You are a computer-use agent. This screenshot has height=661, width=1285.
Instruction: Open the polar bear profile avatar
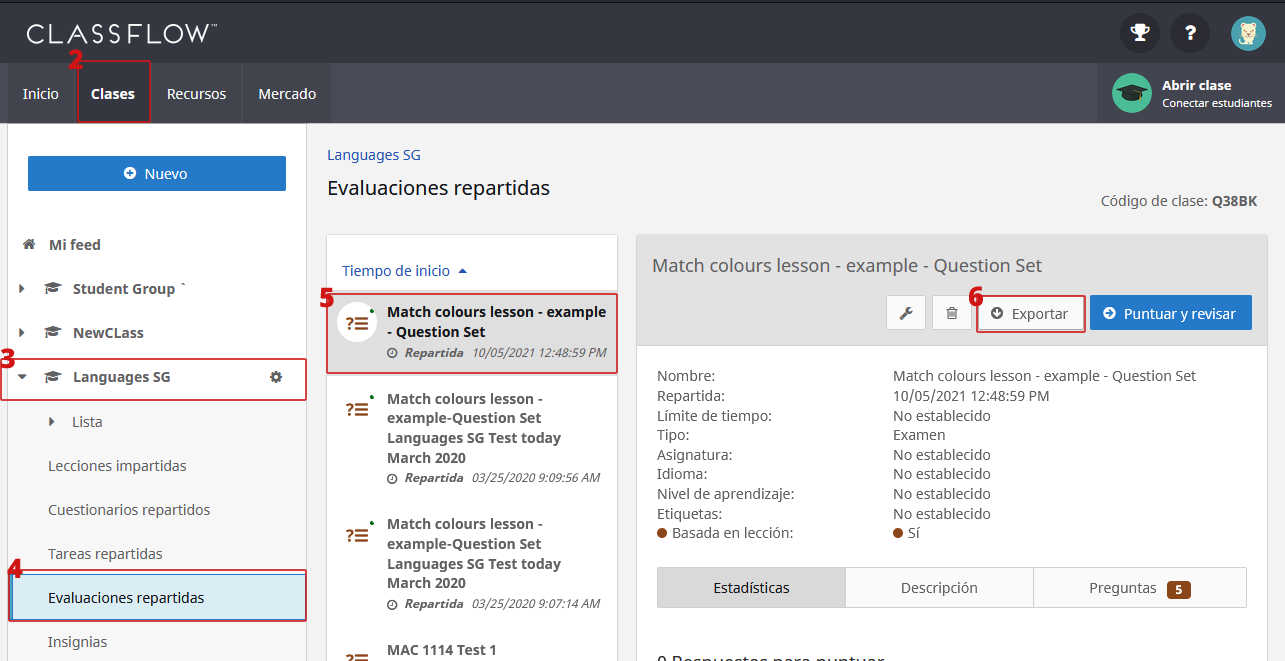click(x=1248, y=33)
